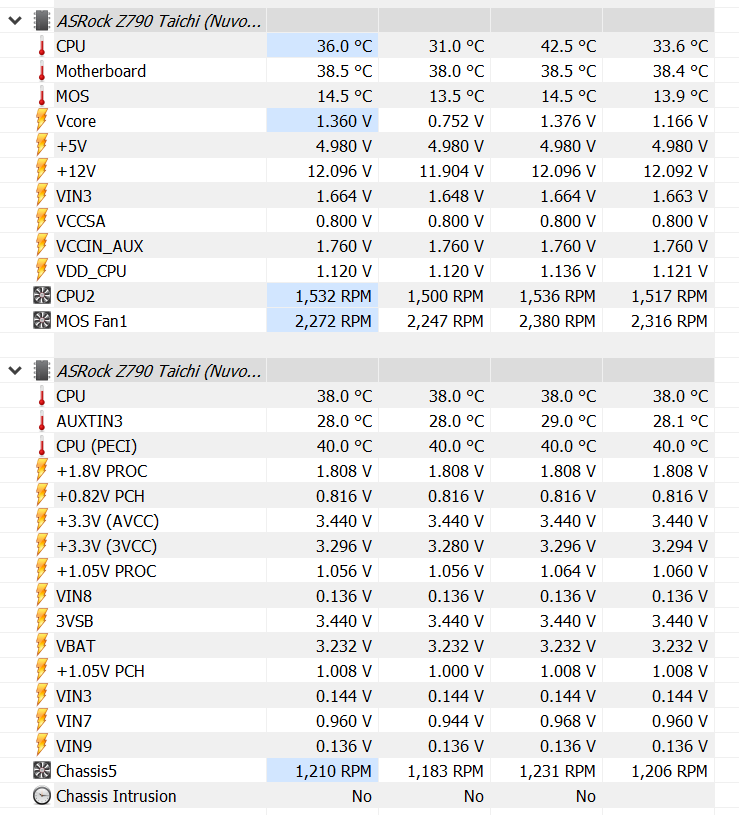The image size is (739, 815).
Task: Click the CPU maximum value 42.5 °C
Action: 568,46
